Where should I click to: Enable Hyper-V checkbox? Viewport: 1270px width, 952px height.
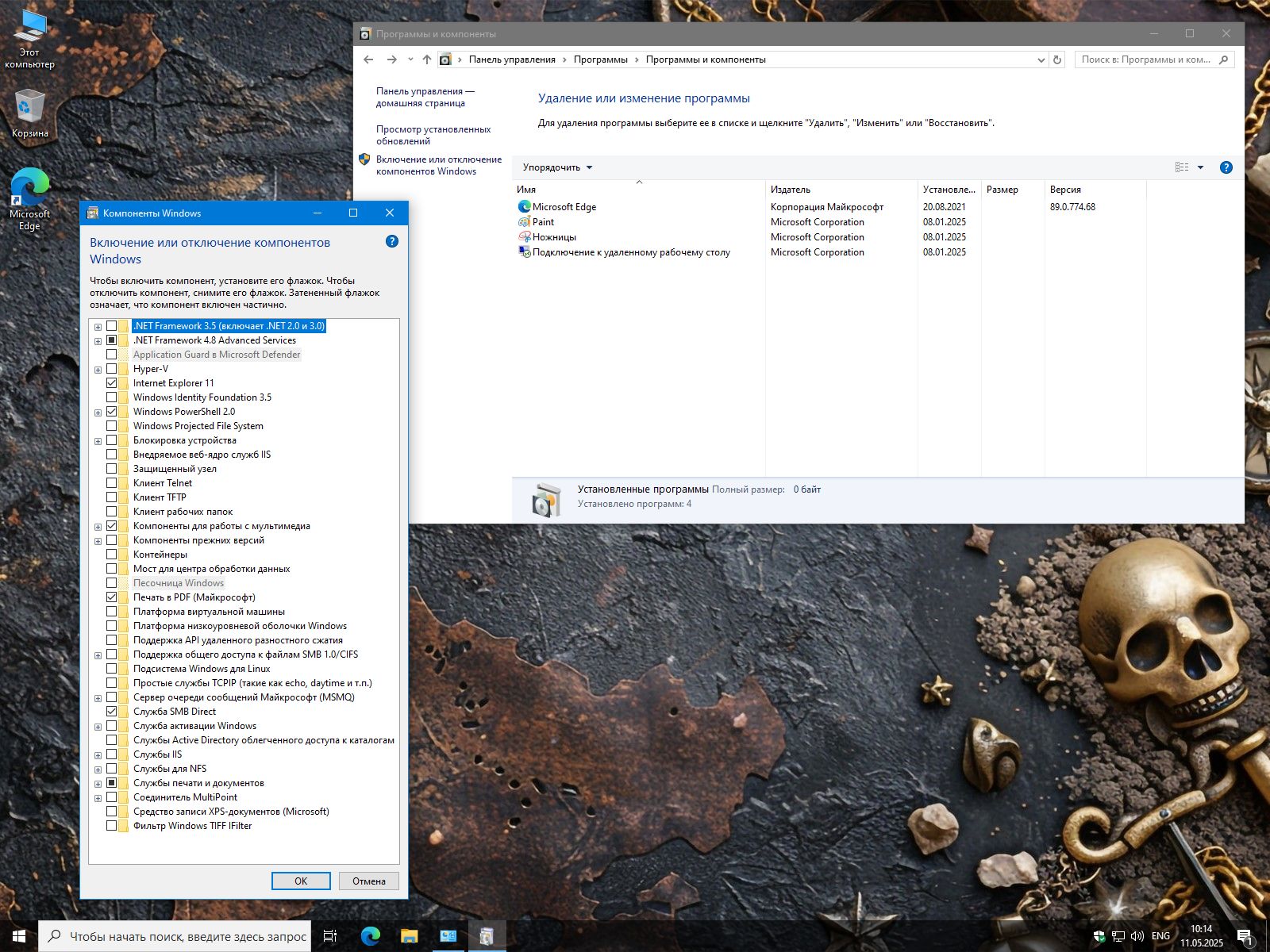112,369
